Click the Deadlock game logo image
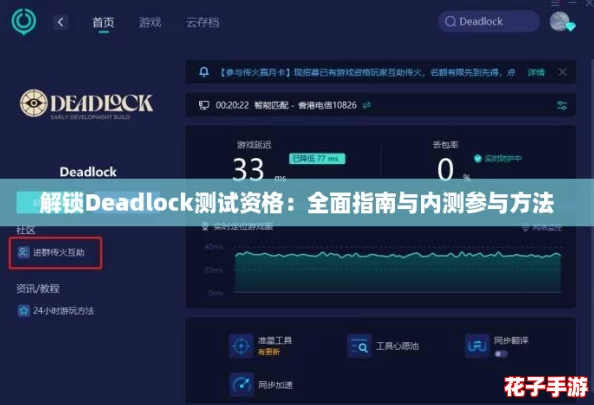594x405 pixels. pos(86,104)
